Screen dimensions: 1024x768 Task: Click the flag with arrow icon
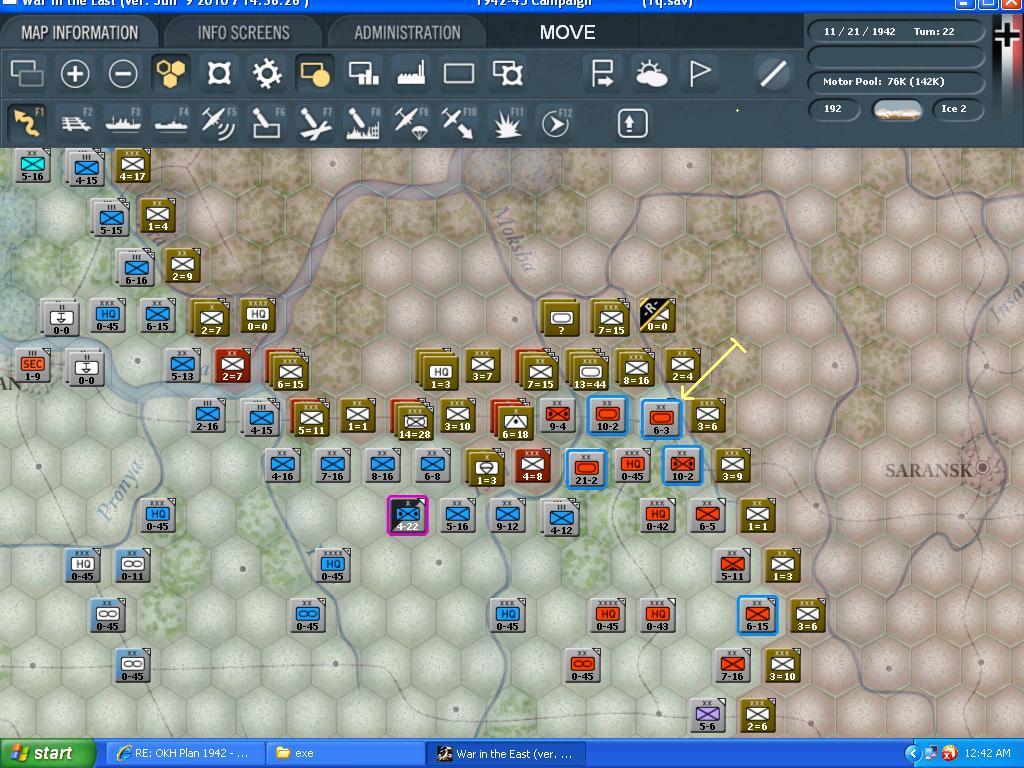click(601, 73)
